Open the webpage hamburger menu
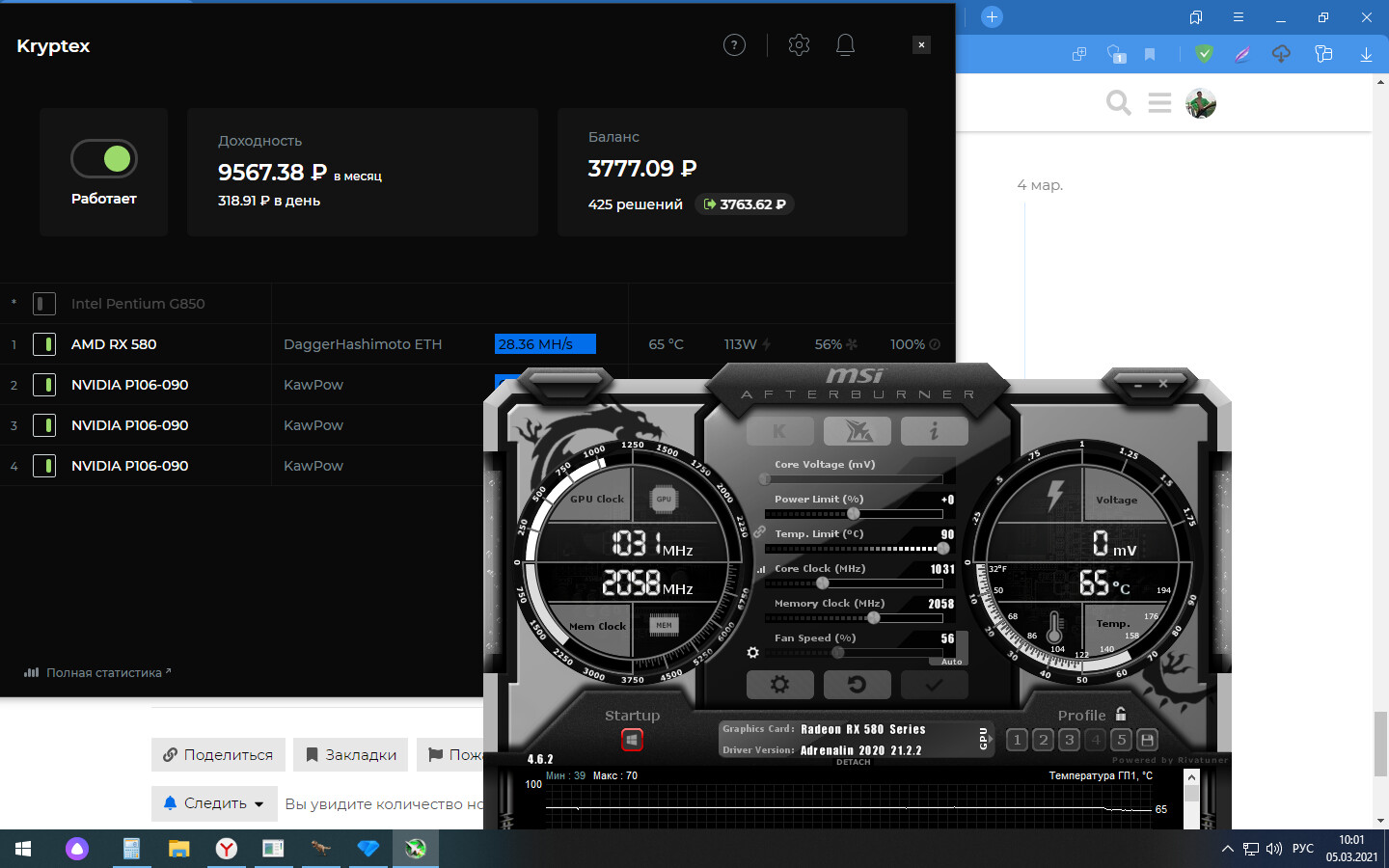This screenshot has height=868, width=1389. pos(1159,102)
